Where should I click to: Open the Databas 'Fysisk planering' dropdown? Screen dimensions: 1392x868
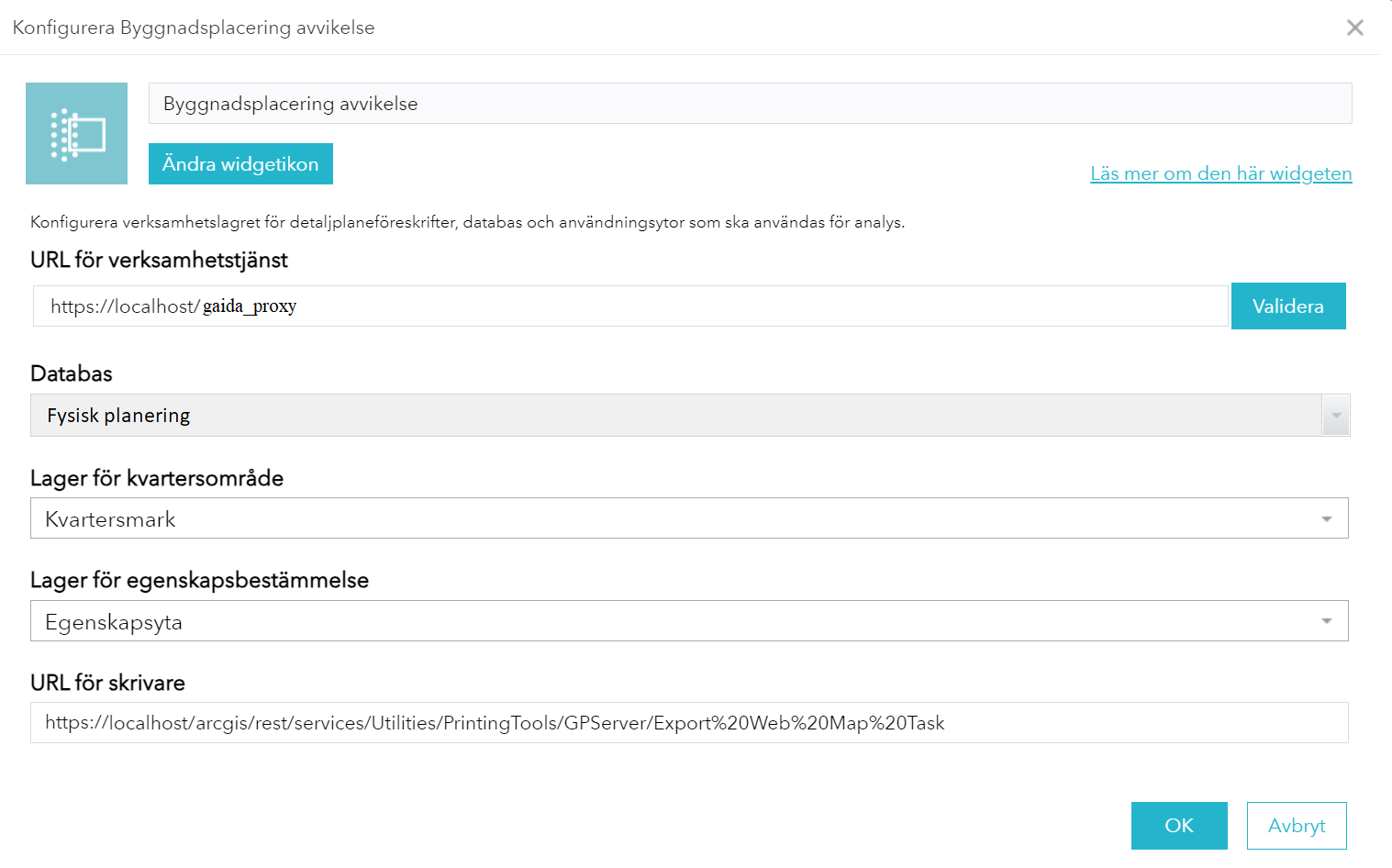point(675,416)
